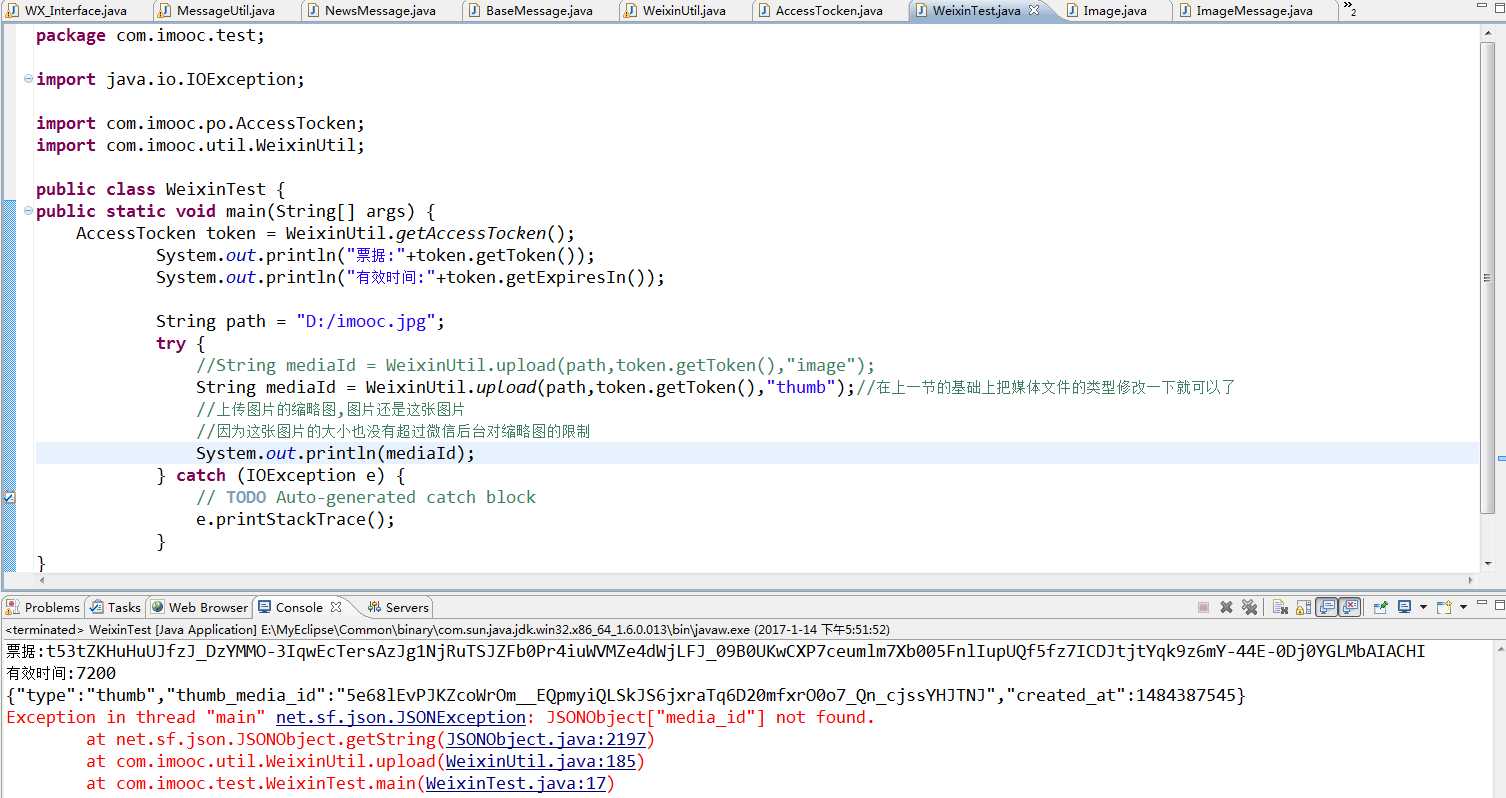Click the Problems tab warning icon
1506x798 pixels.
point(13,607)
